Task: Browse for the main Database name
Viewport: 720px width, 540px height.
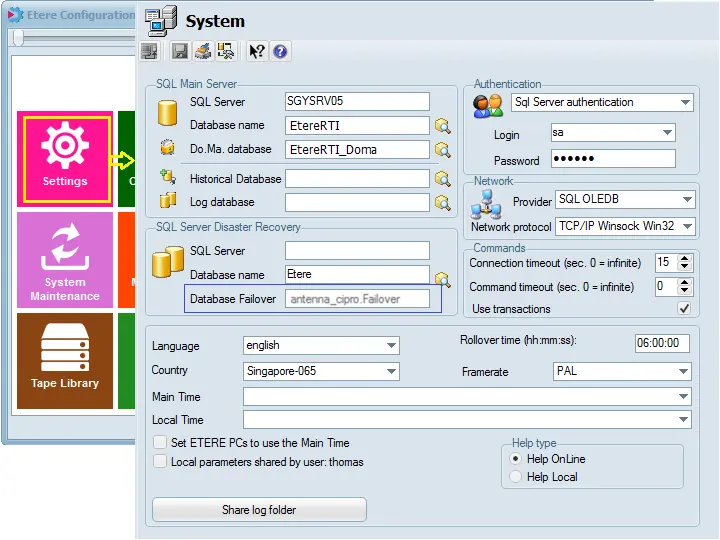Action: click(x=443, y=126)
